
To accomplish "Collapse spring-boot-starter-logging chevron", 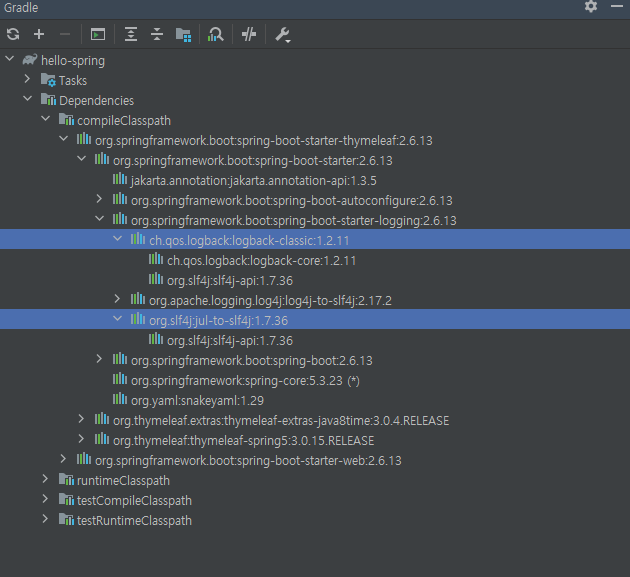I will pyautogui.click(x=100, y=219).
